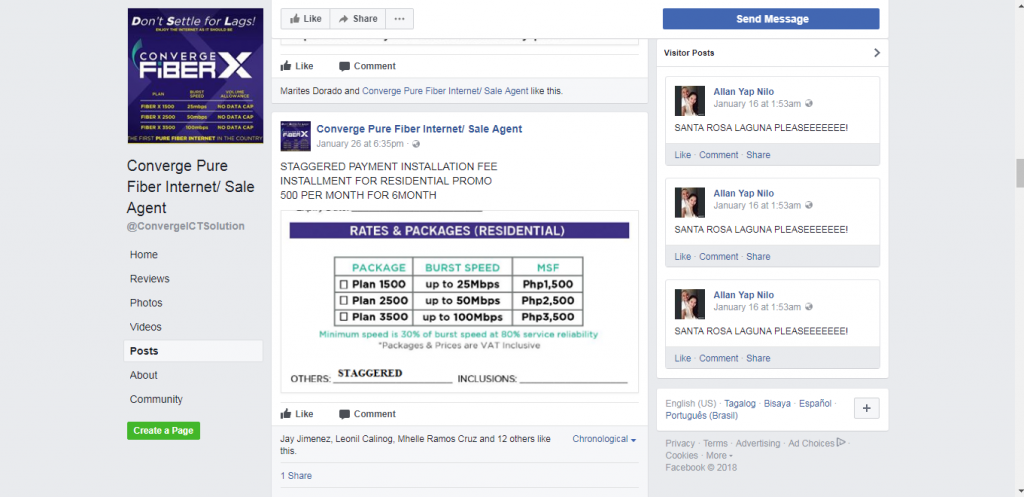Comment on the upper post above Marites Dorado
The height and width of the screenshot is (497, 1024).
pyautogui.click(x=368, y=66)
